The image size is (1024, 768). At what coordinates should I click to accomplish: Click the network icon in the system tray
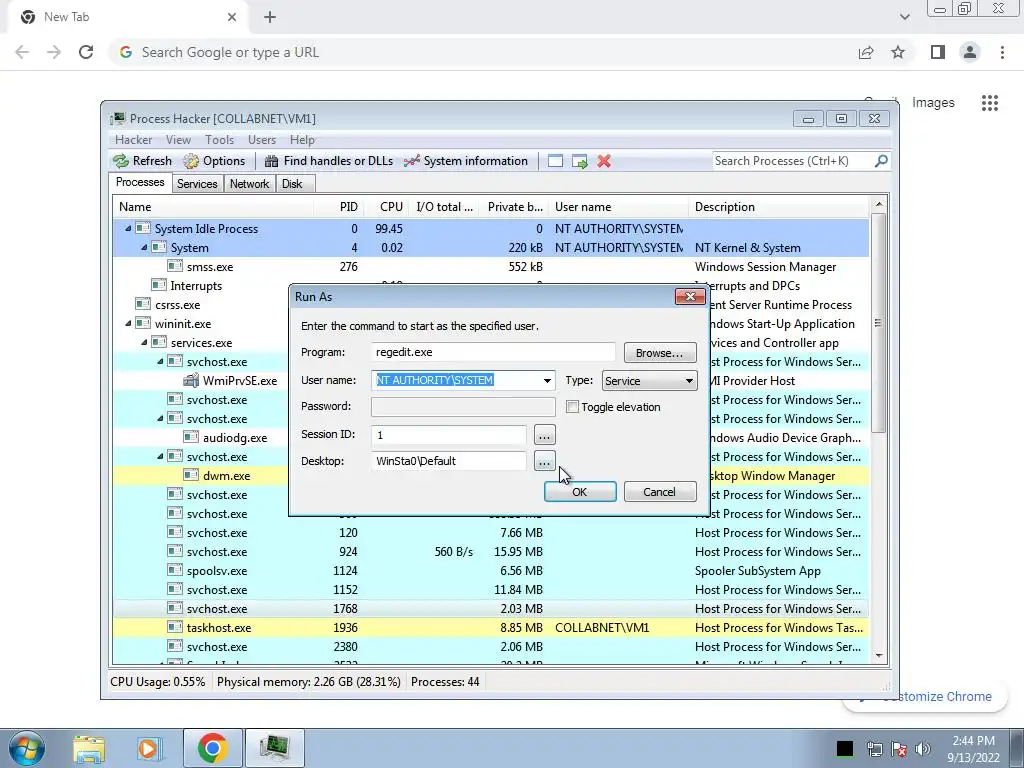874,748
